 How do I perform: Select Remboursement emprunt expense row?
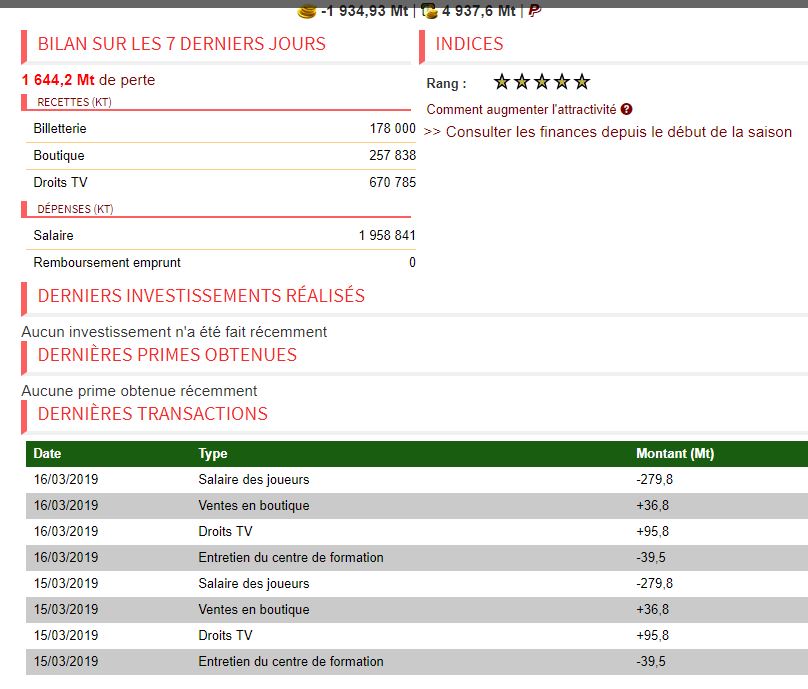tap(221, 262)
